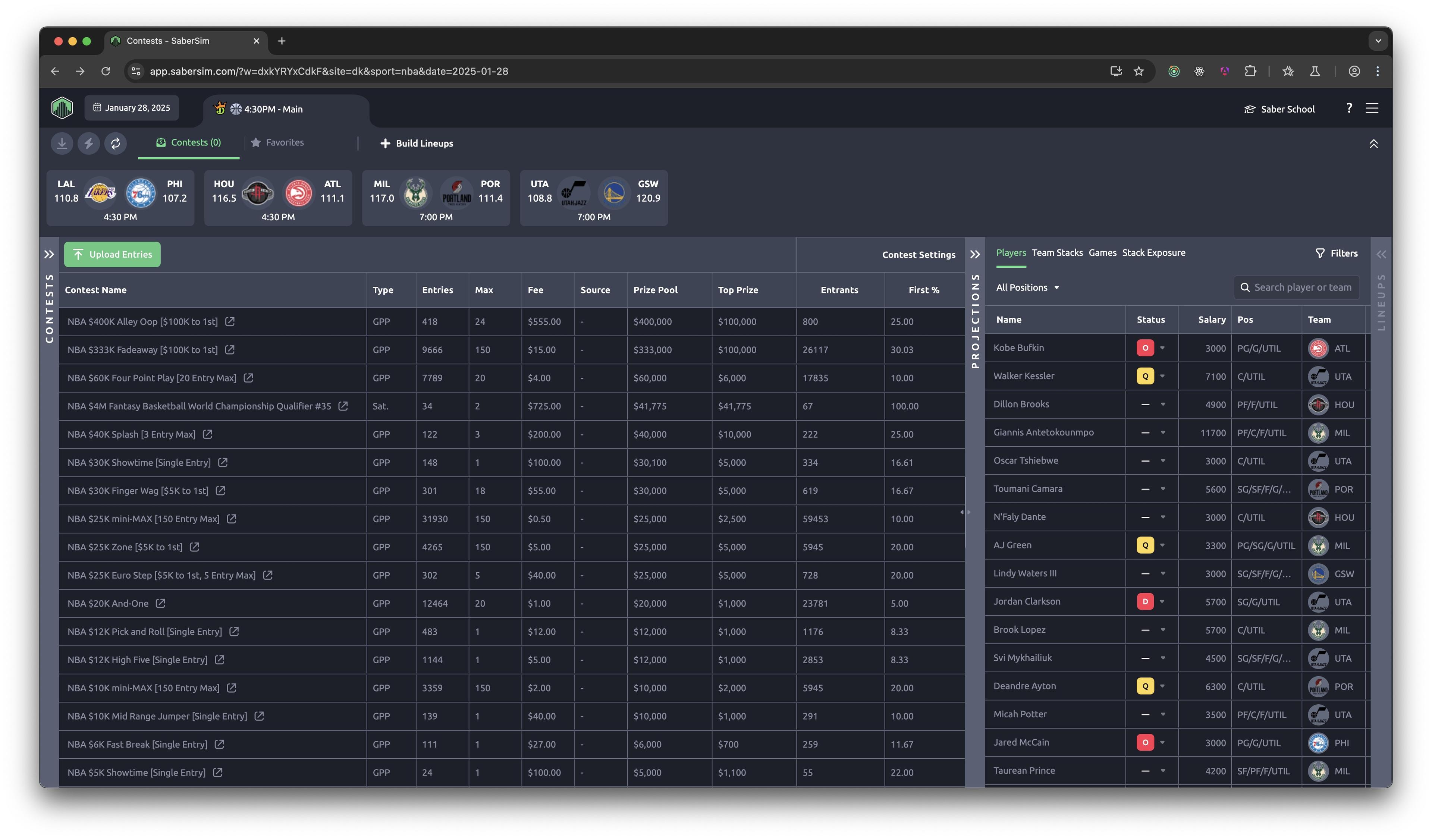This screenshot has width=1432, height=840.
Task: Click the download icon in toolbar
Action: click(62, 143)
